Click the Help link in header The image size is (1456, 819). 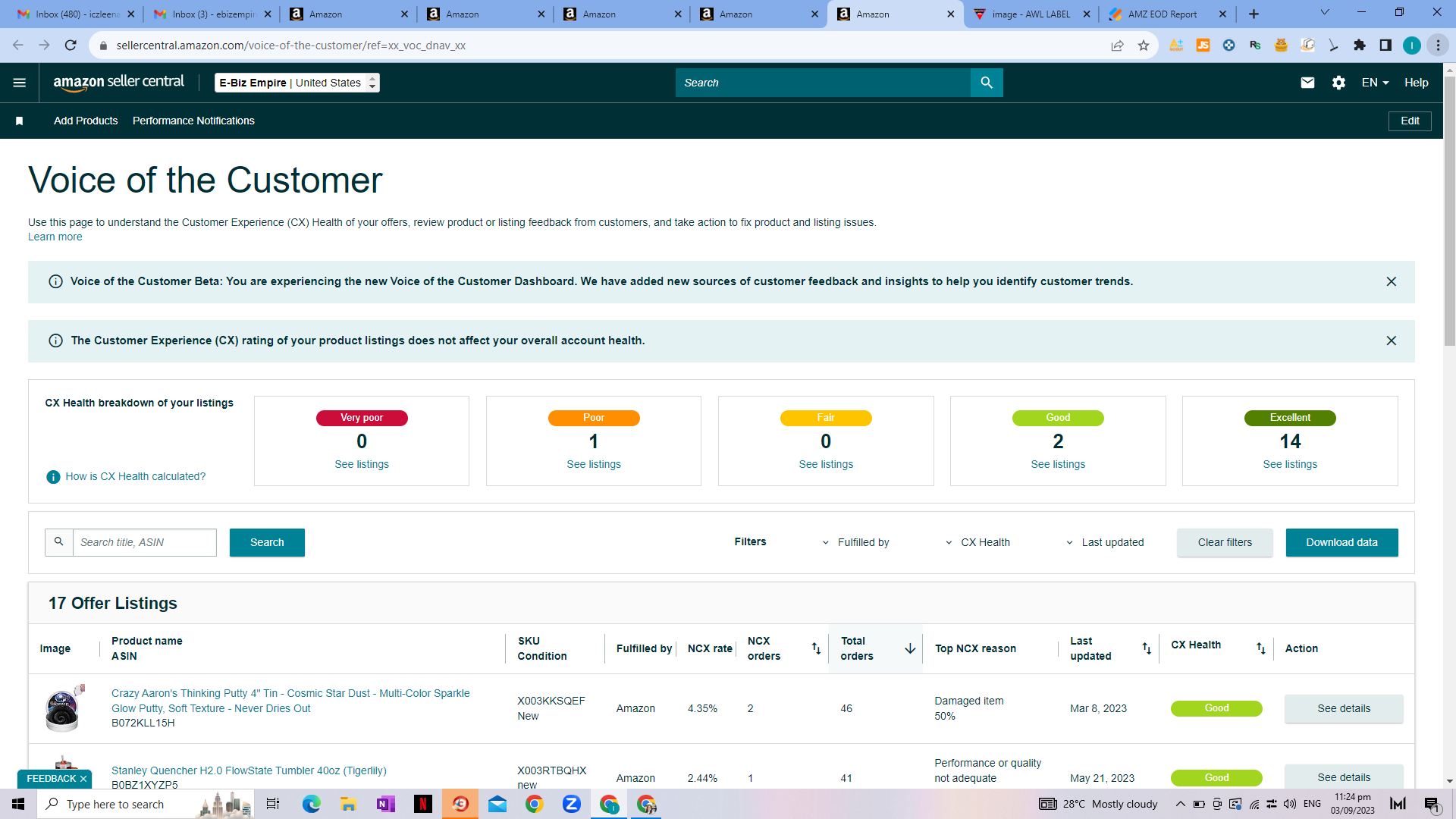(1416, 83)
